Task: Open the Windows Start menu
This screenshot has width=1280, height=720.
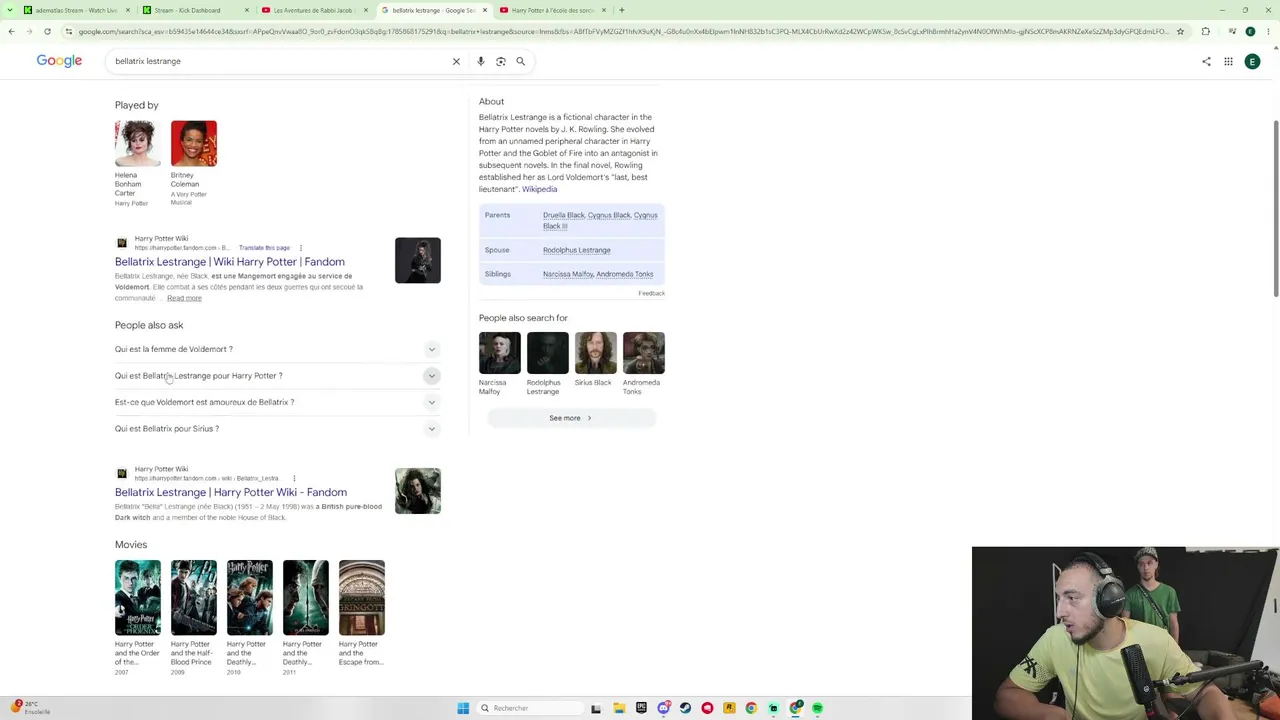Action: coord(463,708)
